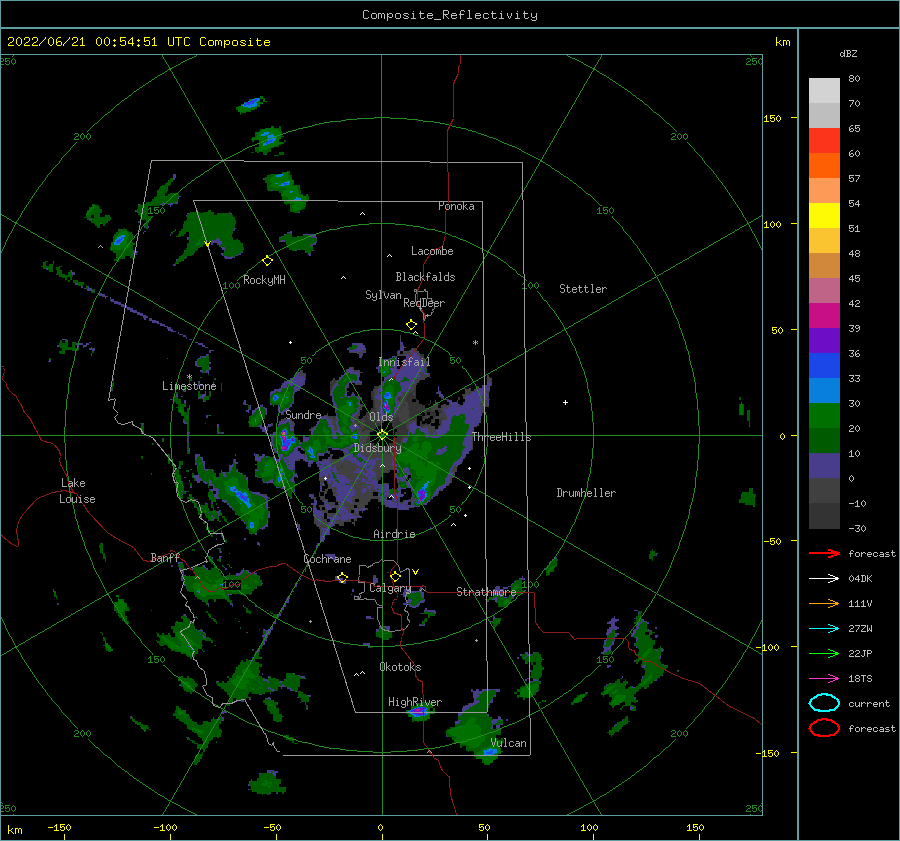900x841 pixels.
Task: Click the yellow diamond marker beside RockyMH
Action: tap(267, 261)
